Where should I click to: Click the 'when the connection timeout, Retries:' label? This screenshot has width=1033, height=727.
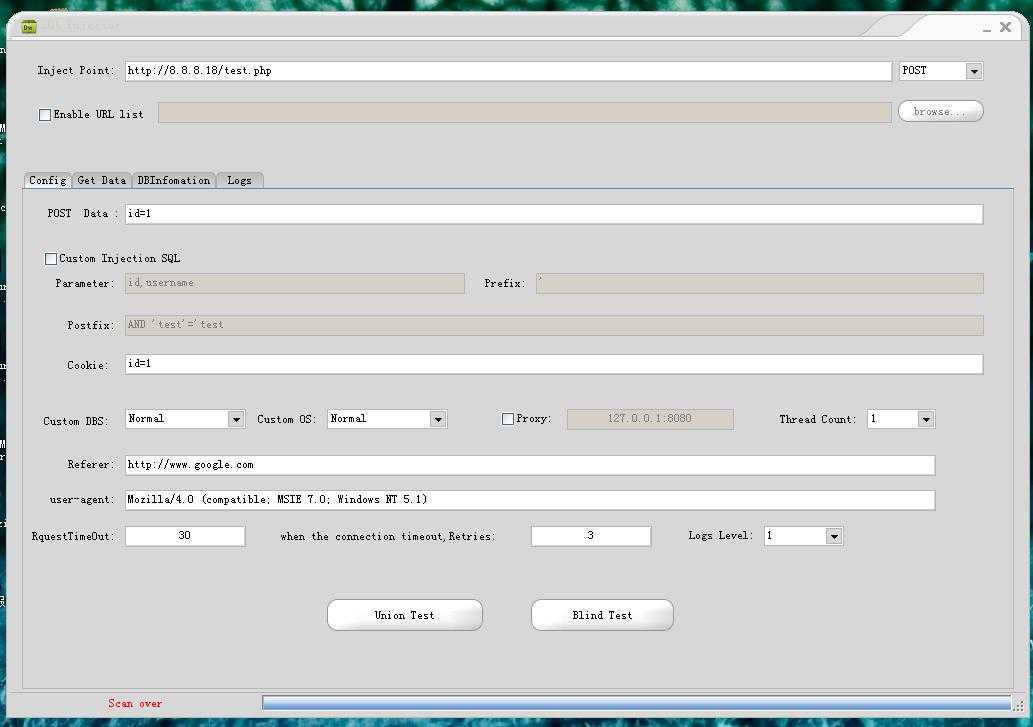coord(387,537)
